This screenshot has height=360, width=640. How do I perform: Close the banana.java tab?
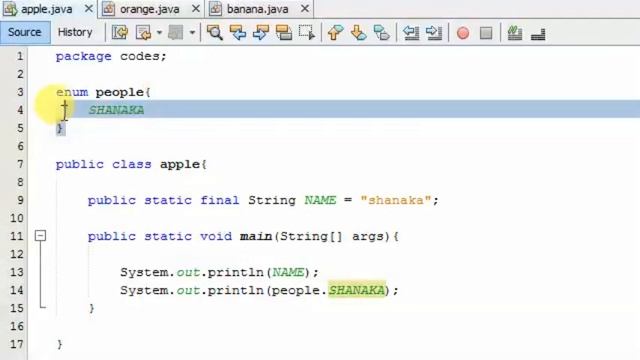[304, 9]
